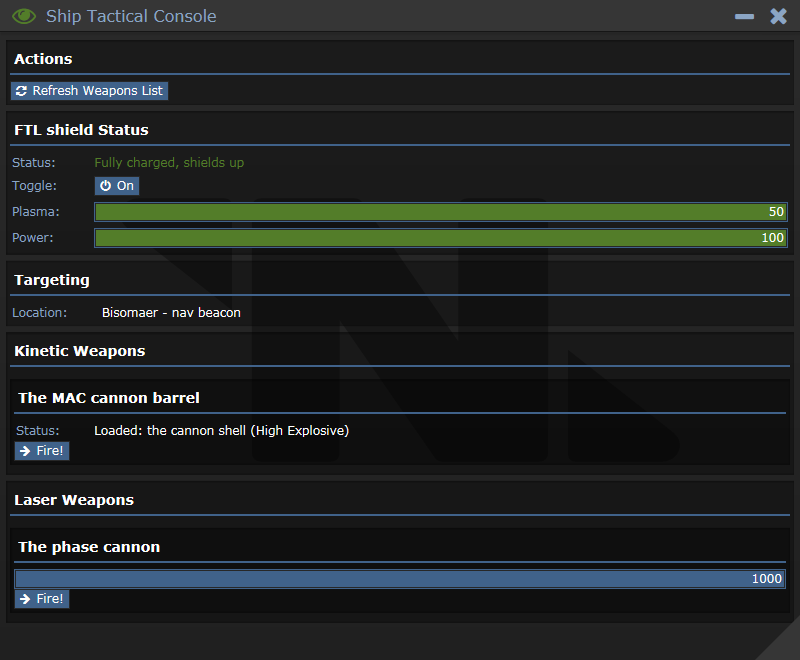This screenshot has width=800, height=660.
Task: Click the 'The MAC cannon barrel' heading
Action: 109,398
